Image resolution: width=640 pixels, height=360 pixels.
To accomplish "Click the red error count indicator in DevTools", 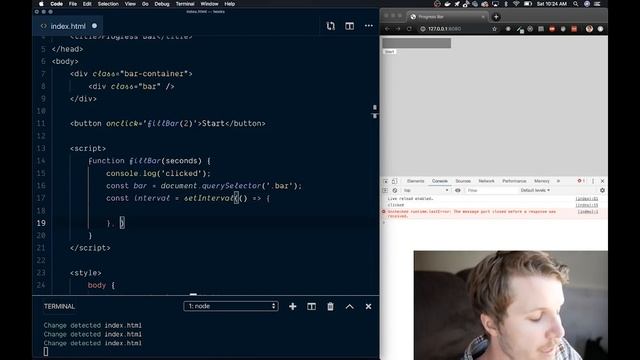I will pyautogui.click(x=581, y=181).
